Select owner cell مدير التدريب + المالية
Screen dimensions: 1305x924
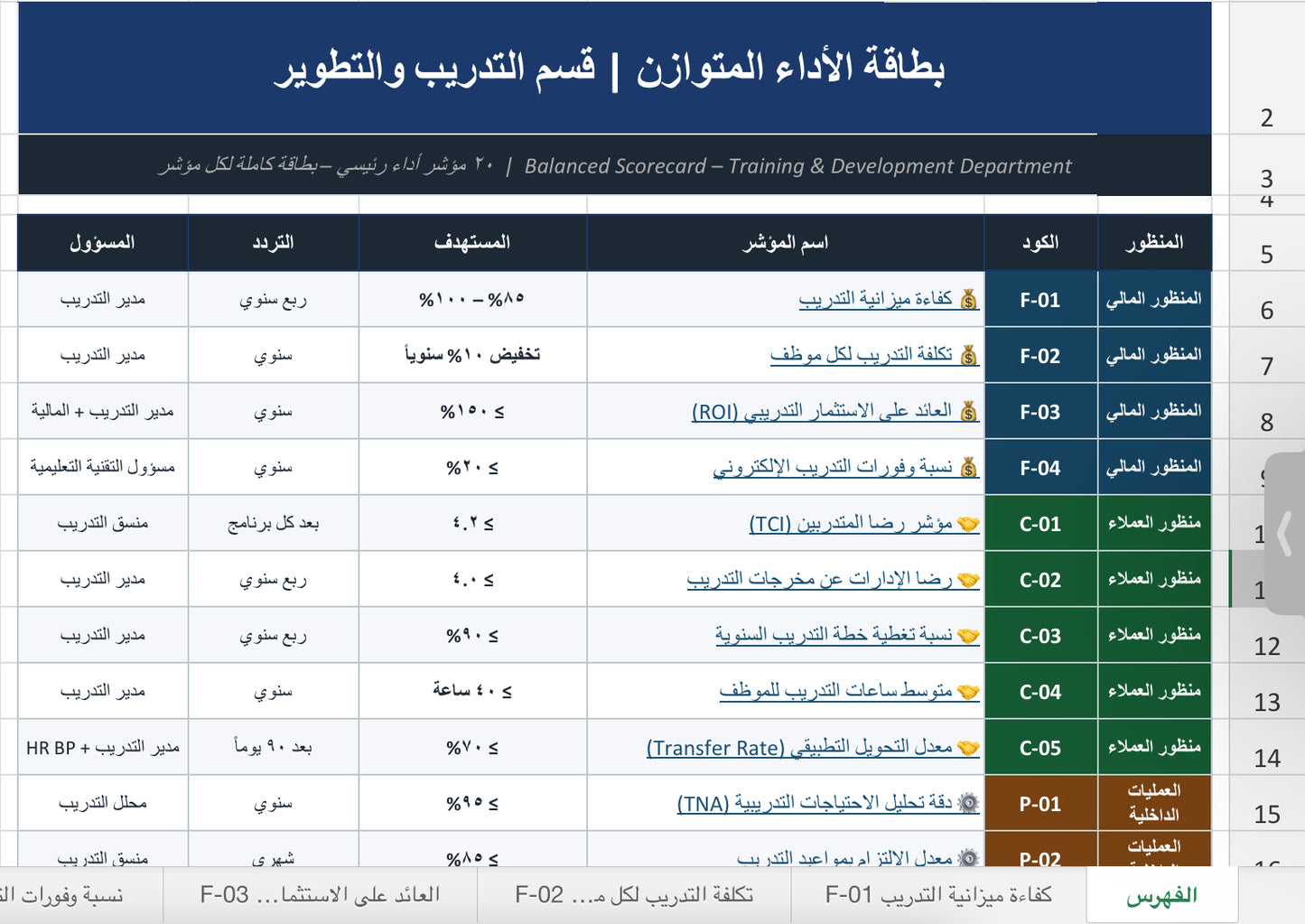[102, 411]
